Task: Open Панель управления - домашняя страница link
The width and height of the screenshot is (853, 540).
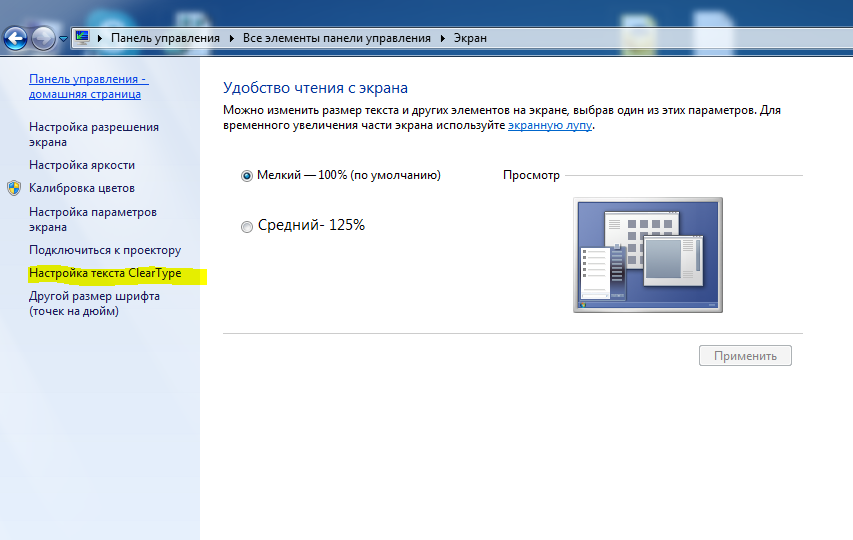Action: tap(88, 86)
